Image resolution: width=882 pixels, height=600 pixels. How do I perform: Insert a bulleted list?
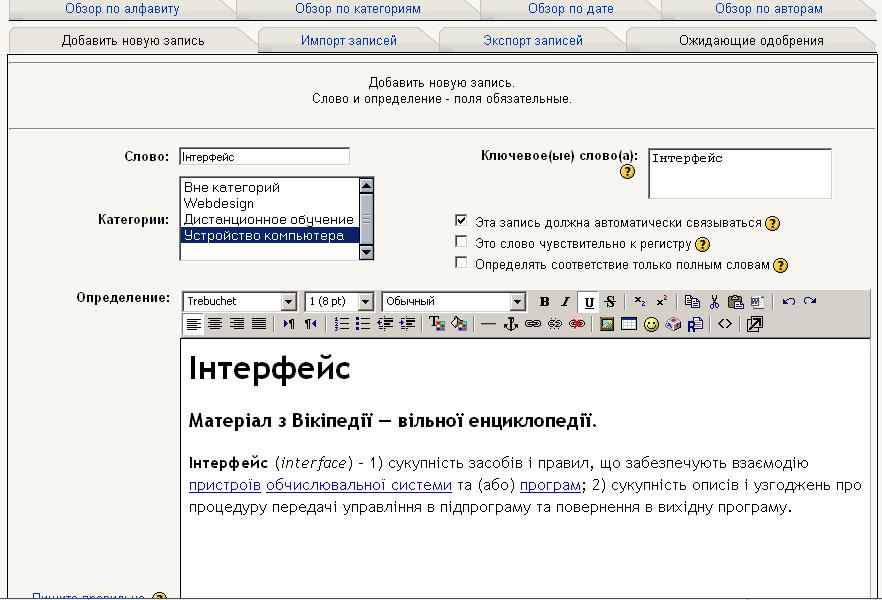(363, 324)
